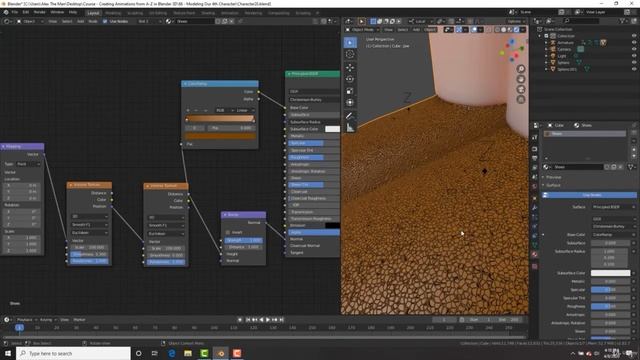Open Microsoft Edge from the taskbar

coord(171,353)
